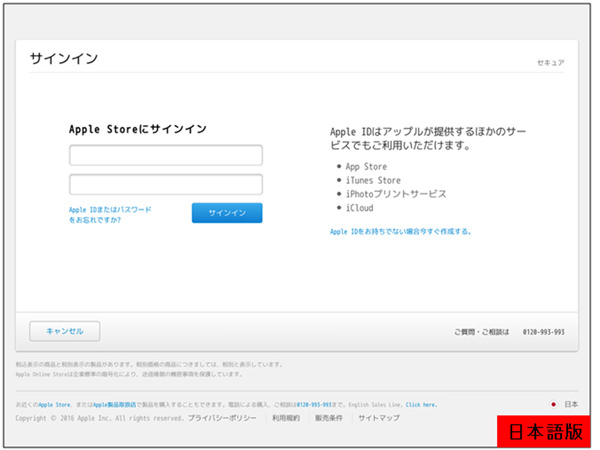Click the Apple ID input field
The image size is (600, 450).
(x=166, y=155)
